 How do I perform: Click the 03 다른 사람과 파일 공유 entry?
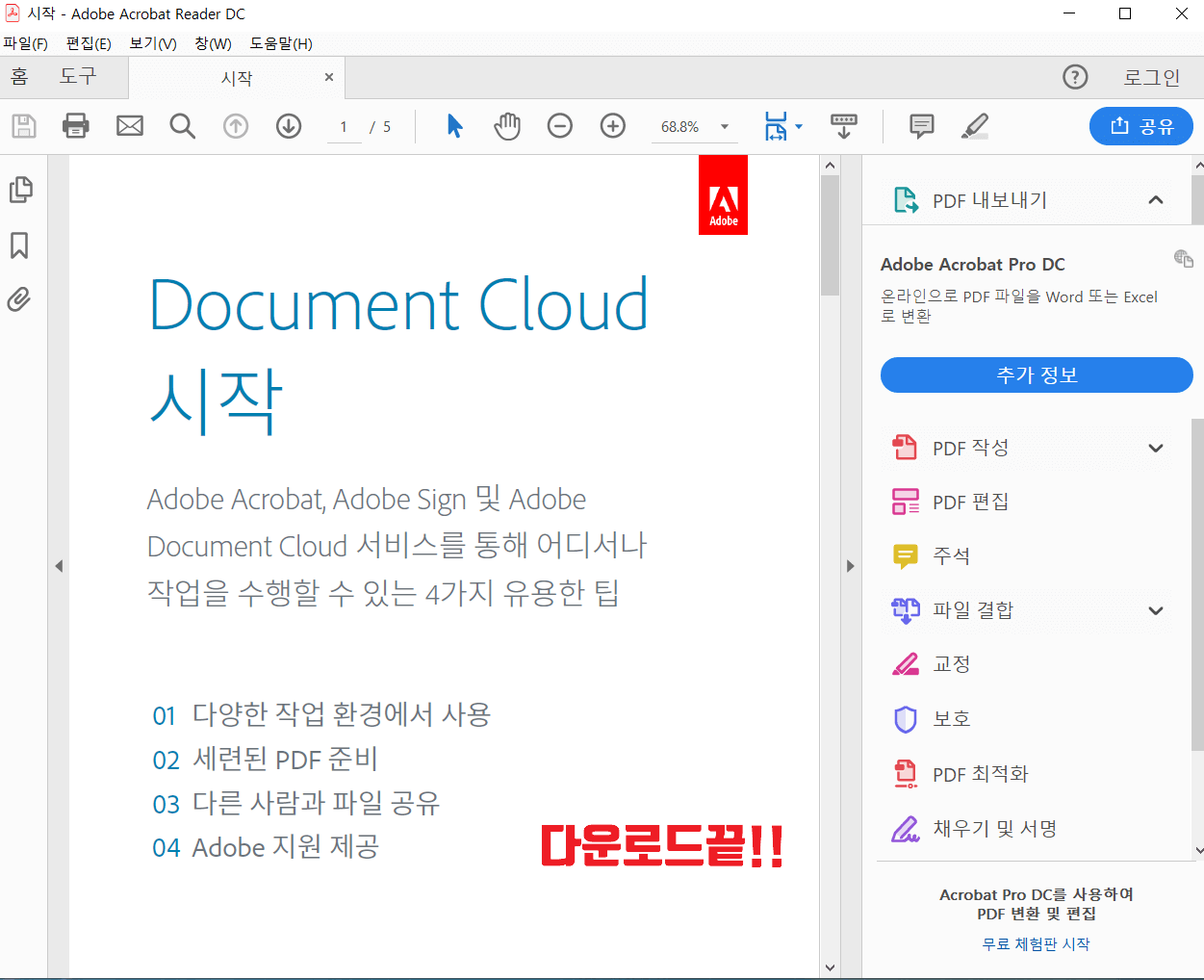pos(295,803)
